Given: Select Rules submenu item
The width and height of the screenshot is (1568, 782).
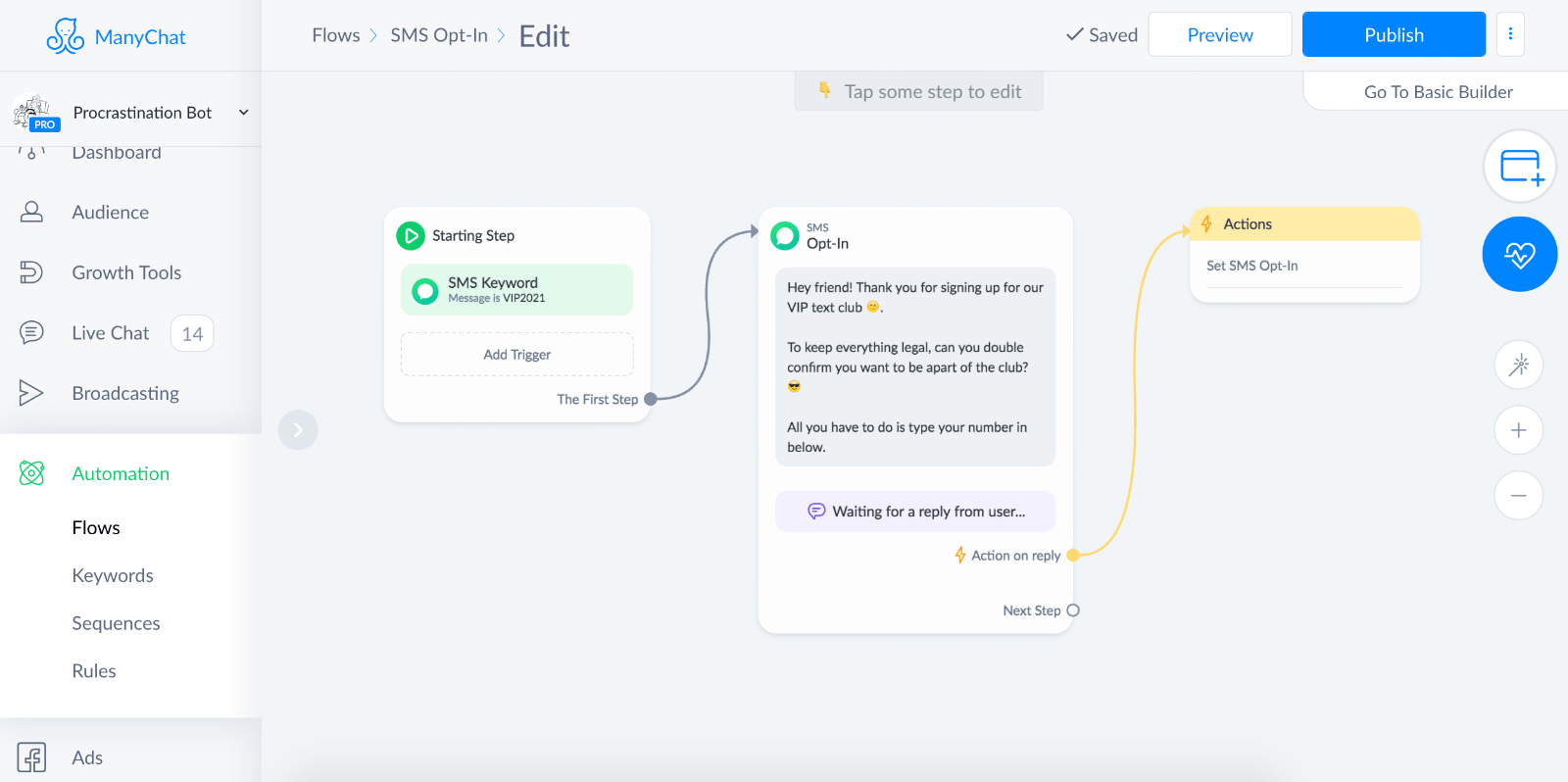Looking at the screenshot, I should [94, 671].
